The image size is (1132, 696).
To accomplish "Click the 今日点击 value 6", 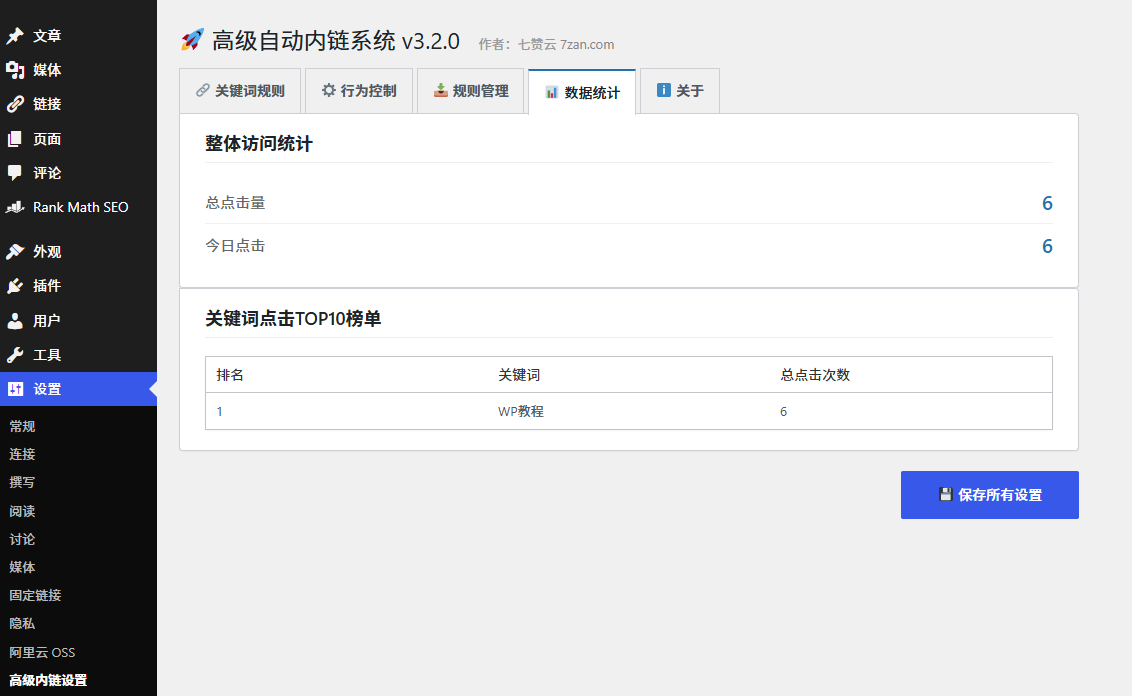I will coord(1047,246).
